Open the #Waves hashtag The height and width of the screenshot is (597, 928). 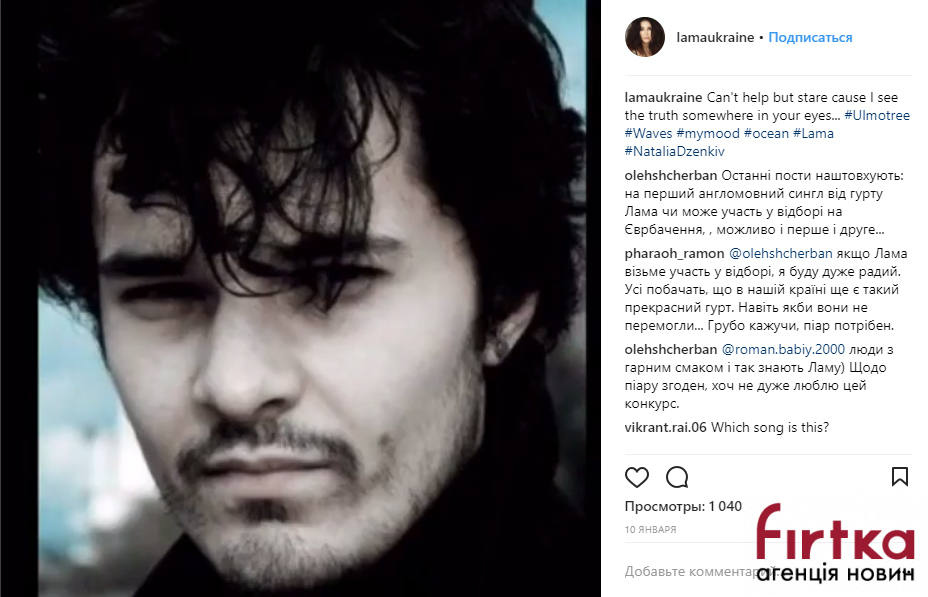click(x=649, y=133)
